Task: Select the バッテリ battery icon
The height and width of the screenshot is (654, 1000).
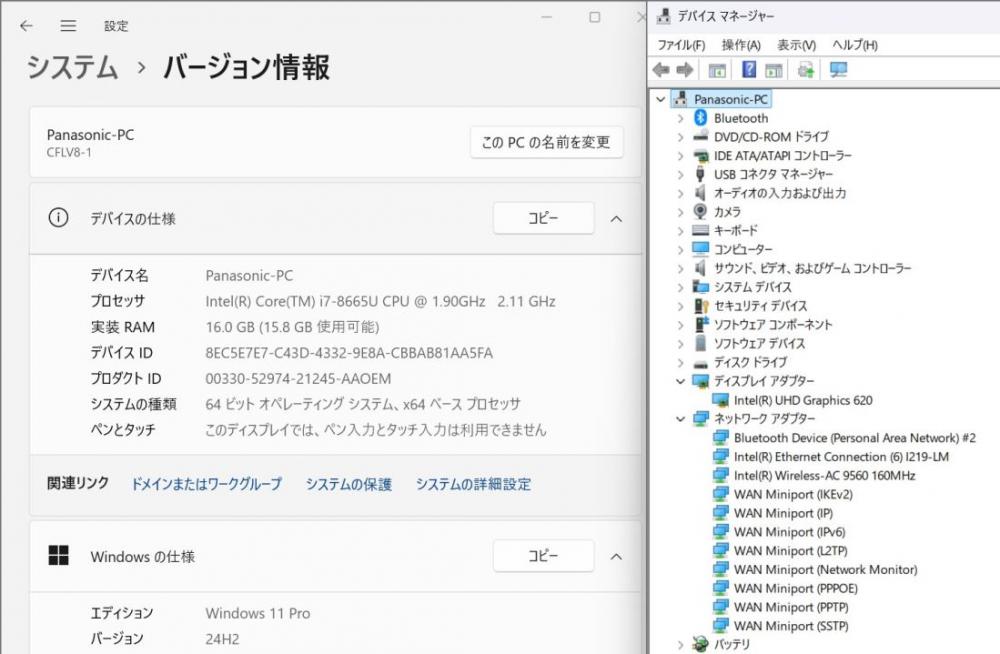Action: [x=700, y=644]
